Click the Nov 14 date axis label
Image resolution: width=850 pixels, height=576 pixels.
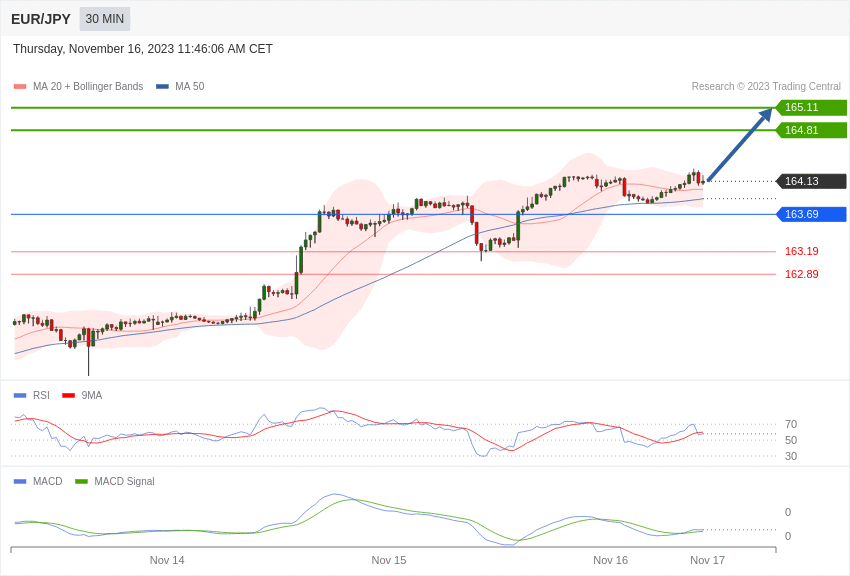(167, 560)
